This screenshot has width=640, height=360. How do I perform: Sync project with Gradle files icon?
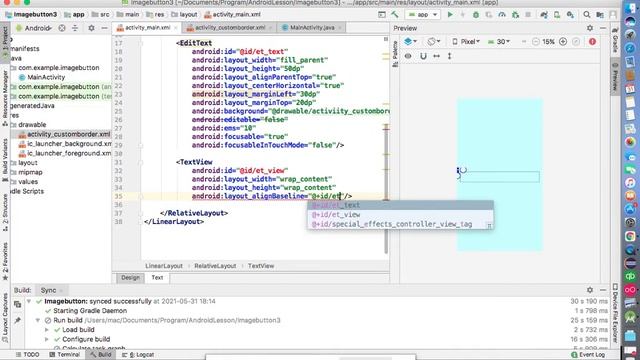(544, 15)
